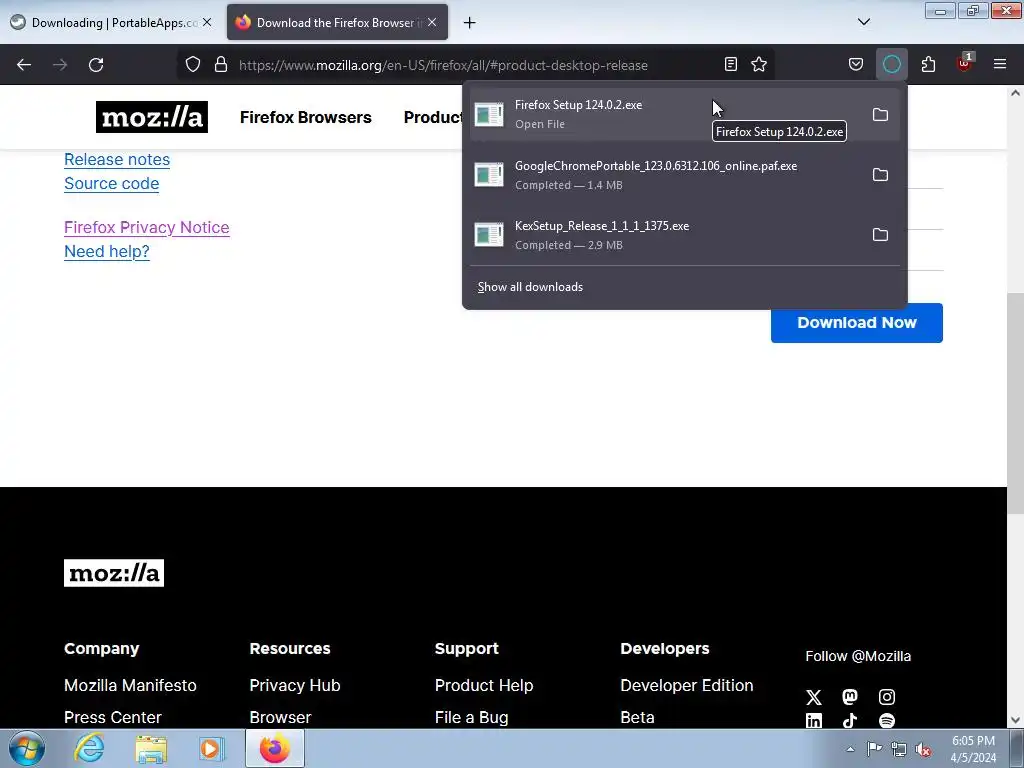Show Firefox Setup file in folder
Viewport: 1024px width, 768px height.
tap(880, 115)
